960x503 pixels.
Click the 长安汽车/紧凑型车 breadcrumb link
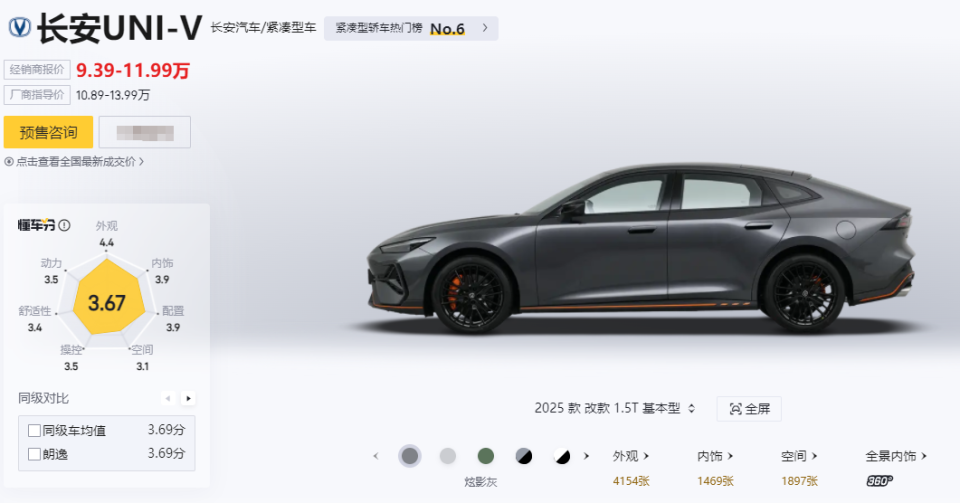coord(263,28)
